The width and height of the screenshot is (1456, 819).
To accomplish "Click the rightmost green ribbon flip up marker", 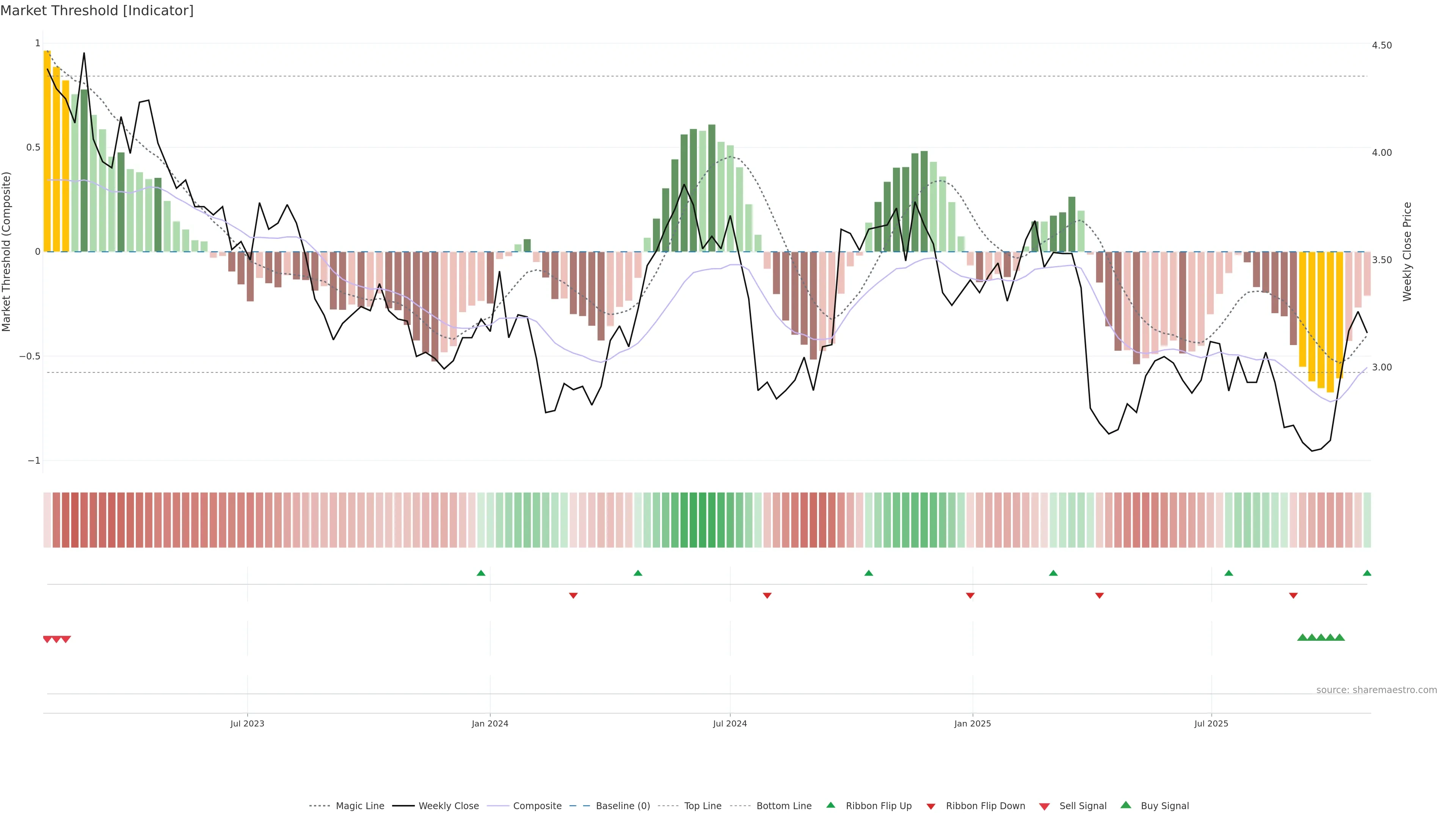I will [x=1367, y=573].
